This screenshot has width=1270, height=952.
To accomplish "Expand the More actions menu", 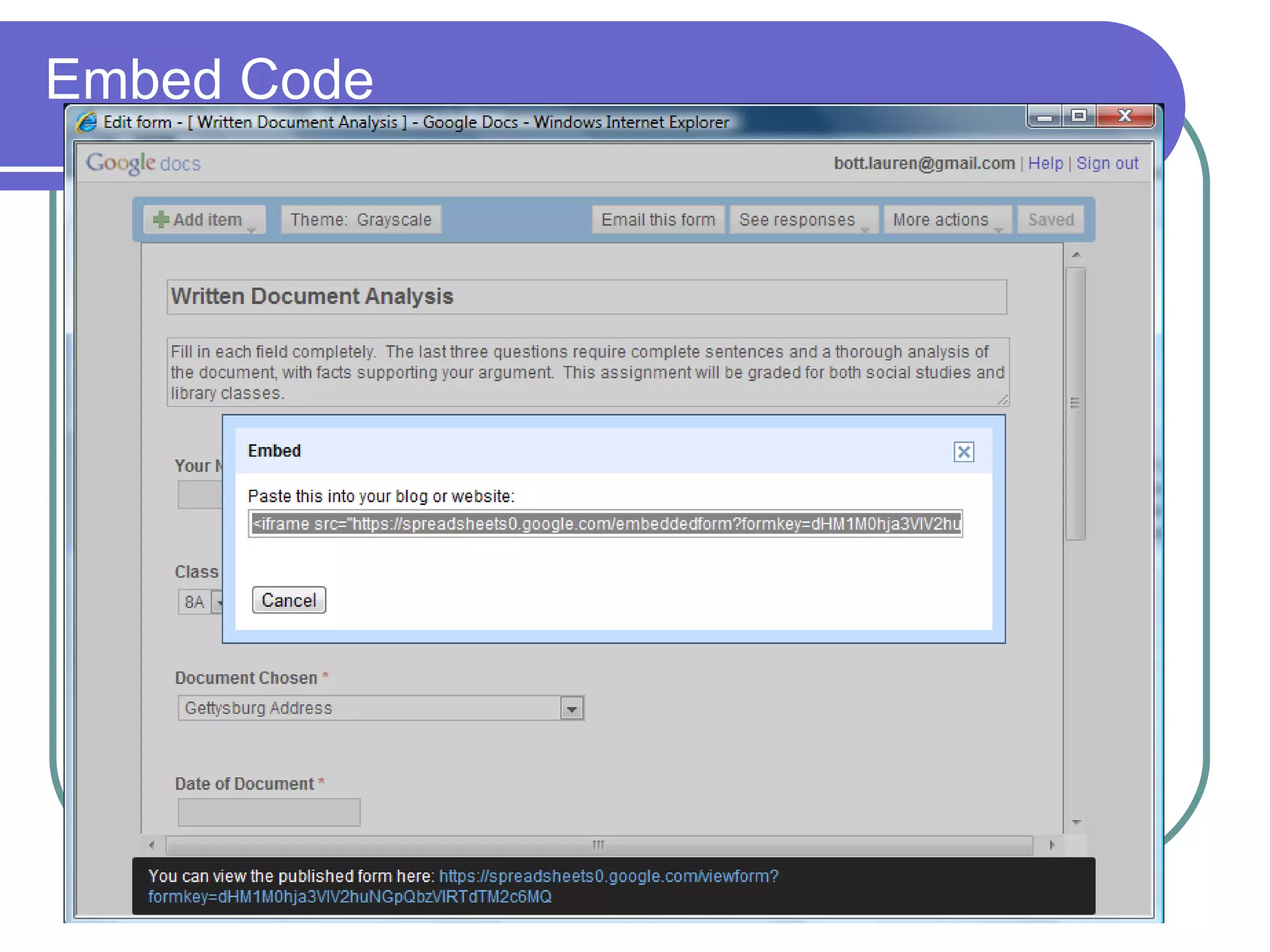I will [948, 219].
